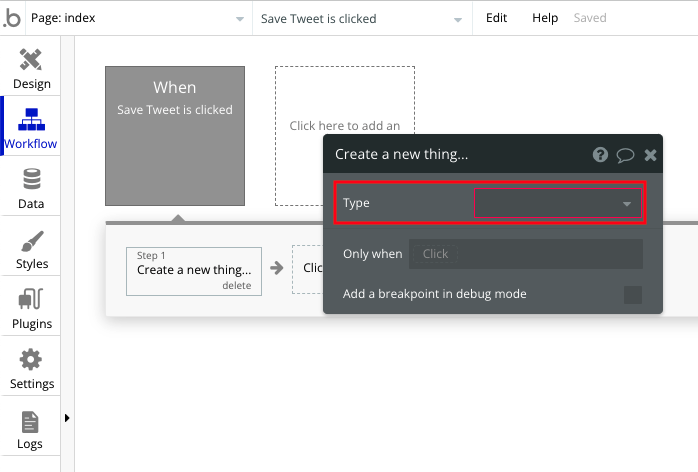Click the Bubble logo icon

coord(12,18)
